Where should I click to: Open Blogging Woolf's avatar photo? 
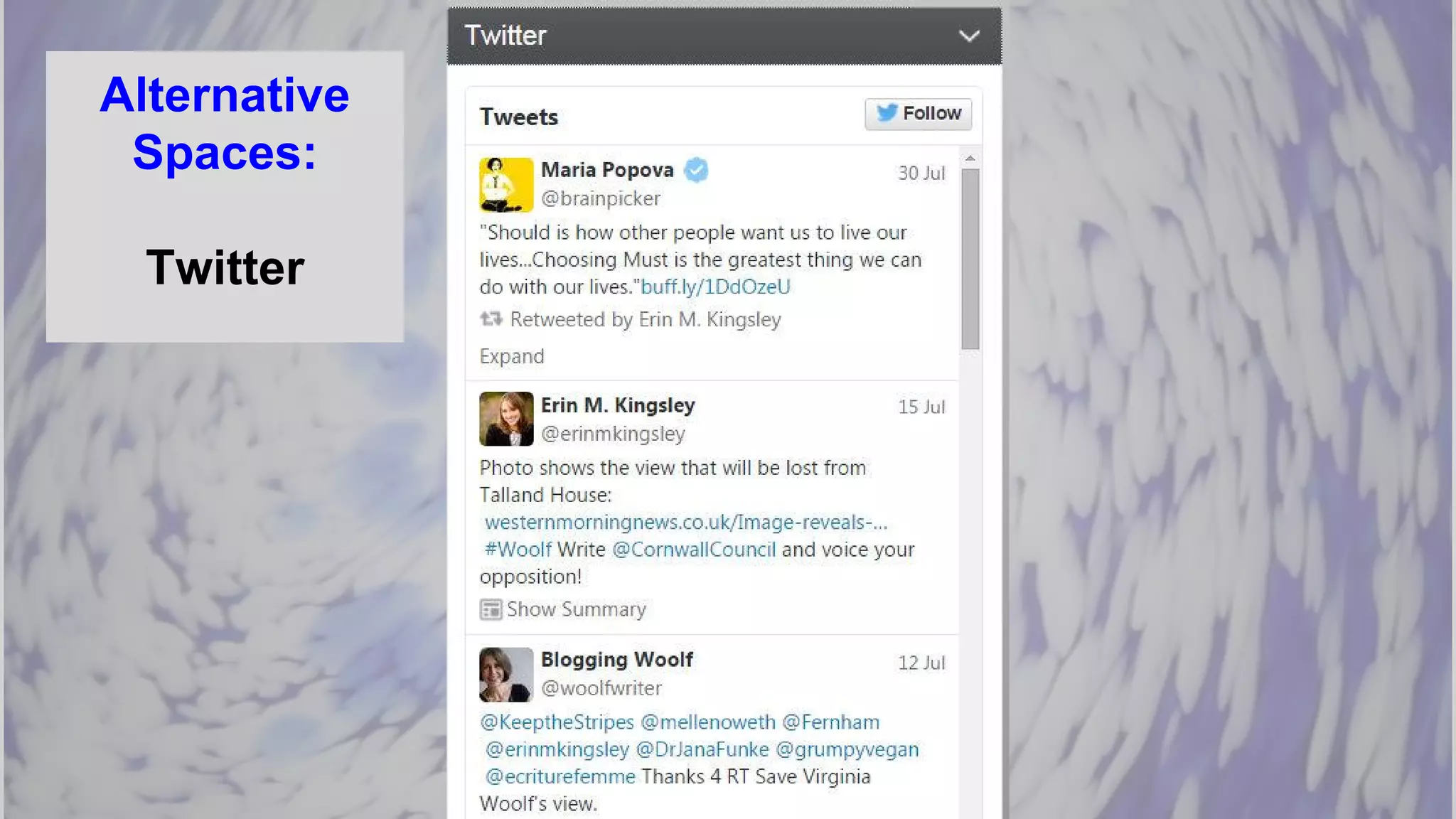(506, 675)
